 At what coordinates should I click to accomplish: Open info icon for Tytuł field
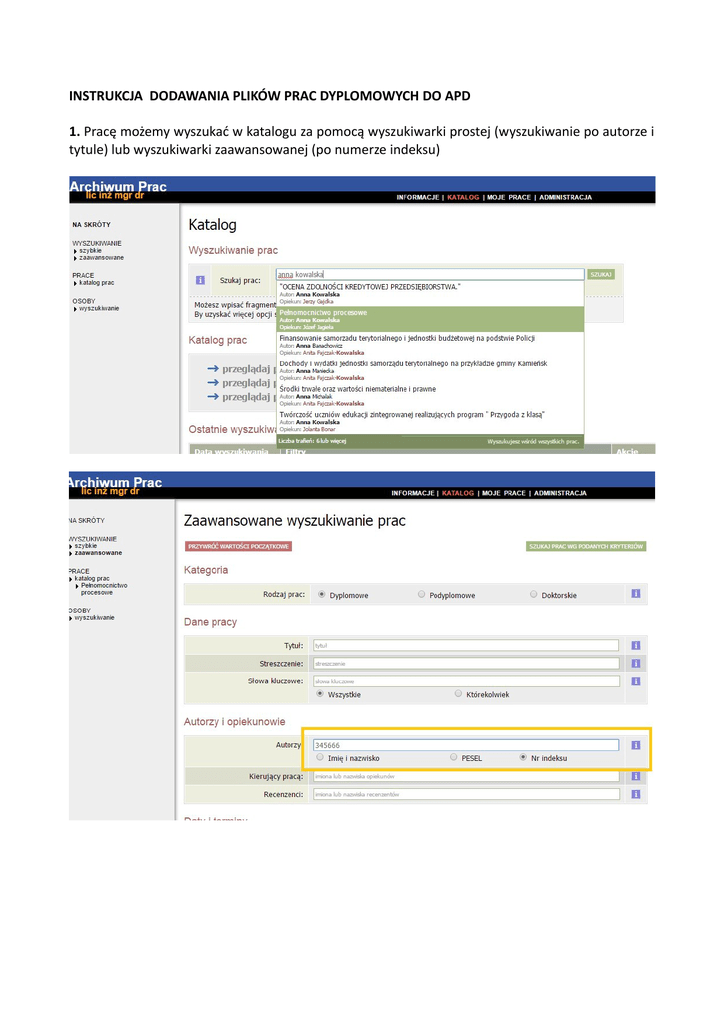pos(635,646)
